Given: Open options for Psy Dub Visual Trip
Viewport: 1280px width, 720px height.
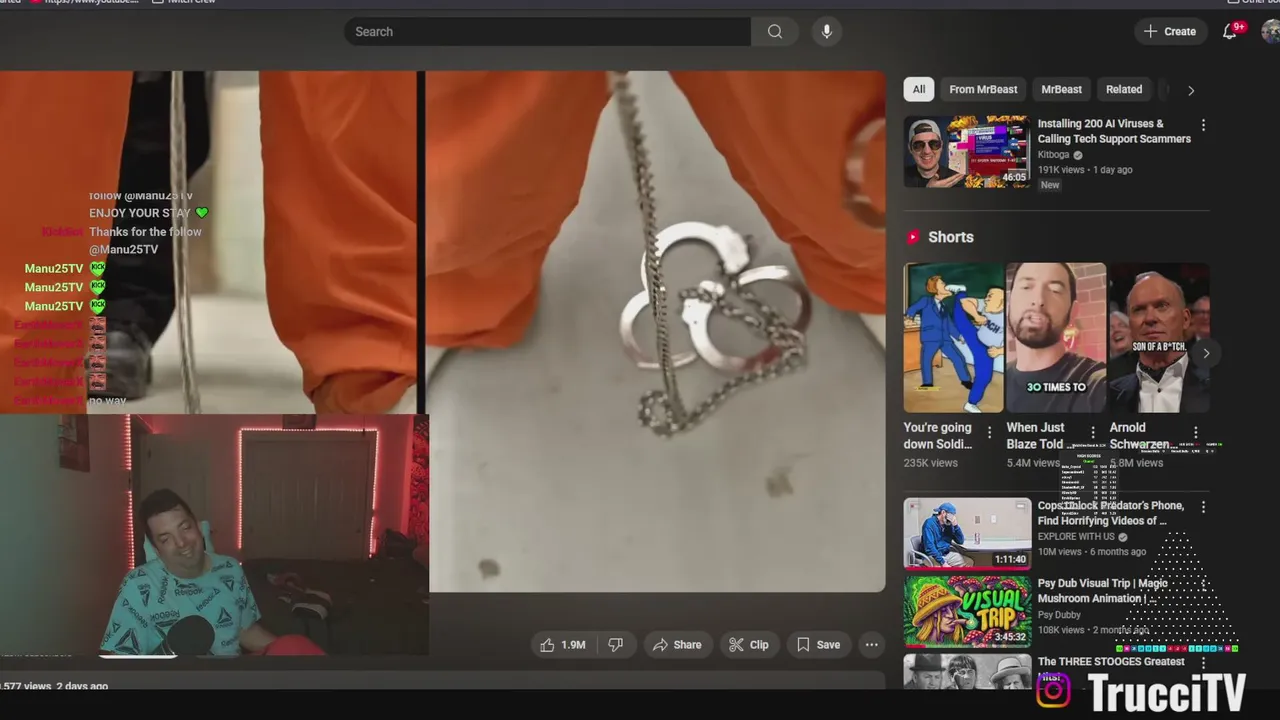Looking at the screenshot, I should [1203, 585].
